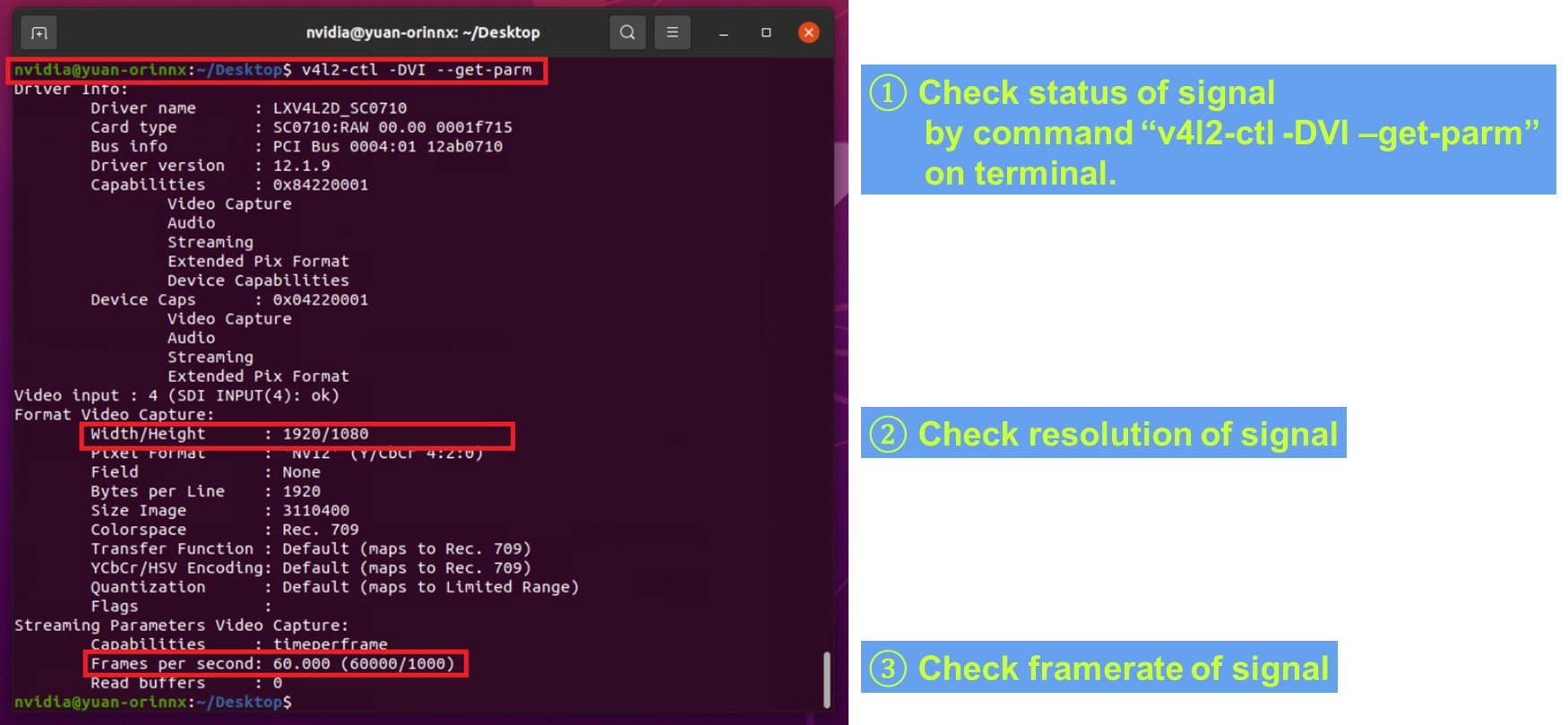Click the Driver name LXV4L2D_SC0710 line
Image resolution: width=1568 pixels, height=725 pixels.
tap(248, 108)
